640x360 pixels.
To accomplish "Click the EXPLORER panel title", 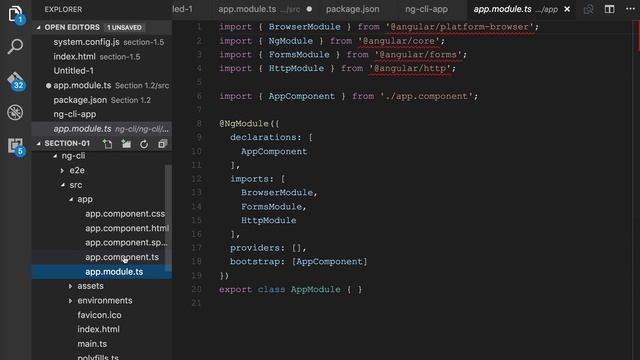I will [63, 9].
